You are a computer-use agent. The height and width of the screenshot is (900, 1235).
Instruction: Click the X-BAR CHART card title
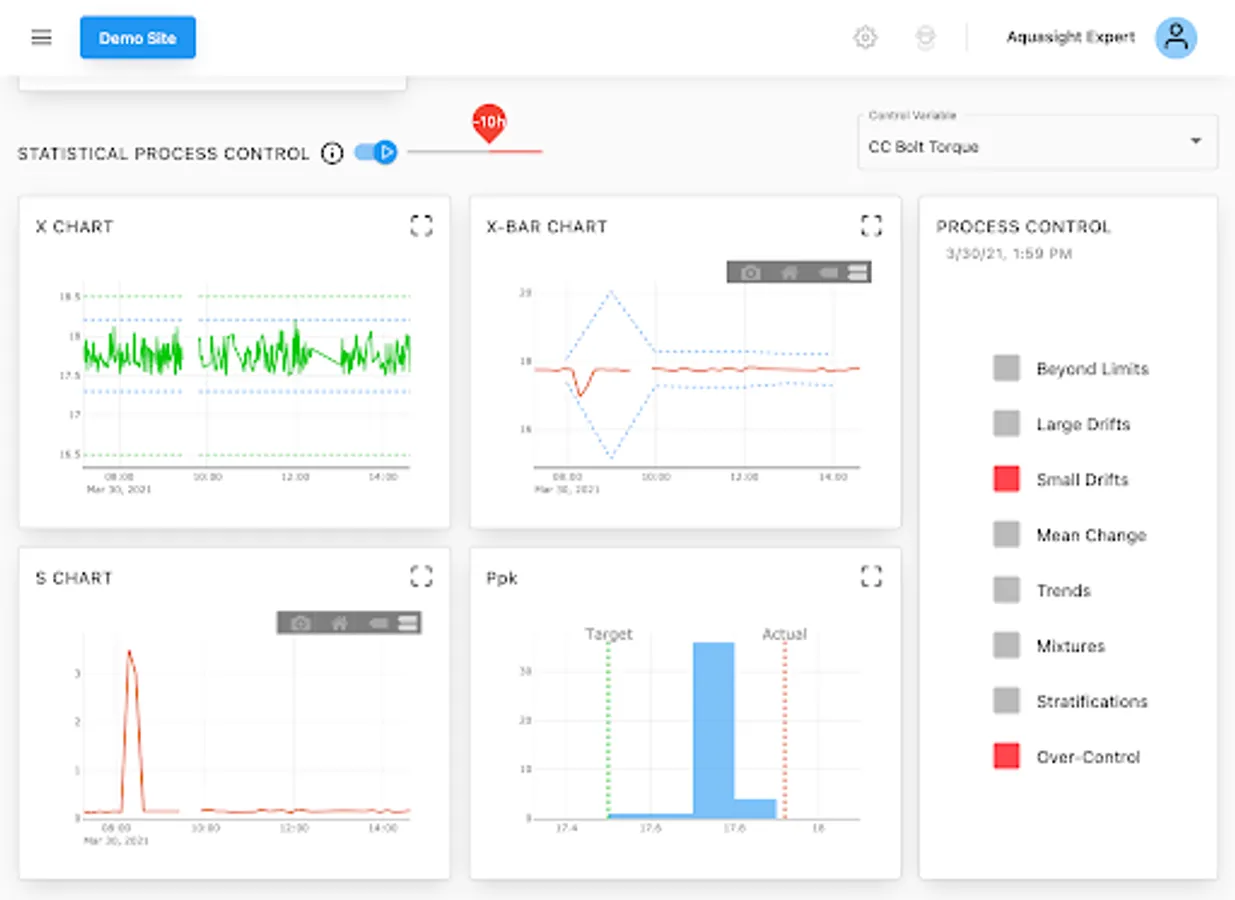tap(547, 227)
